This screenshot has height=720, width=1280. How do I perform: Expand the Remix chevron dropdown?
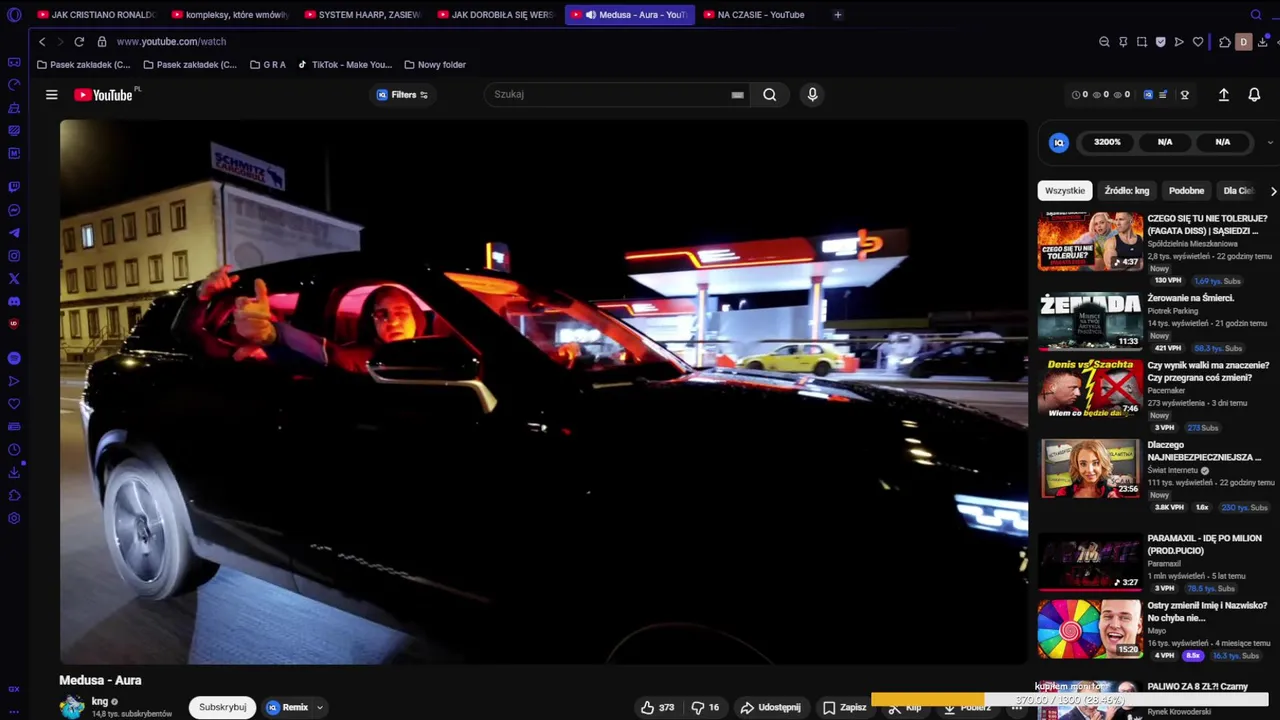coord(320,707)
